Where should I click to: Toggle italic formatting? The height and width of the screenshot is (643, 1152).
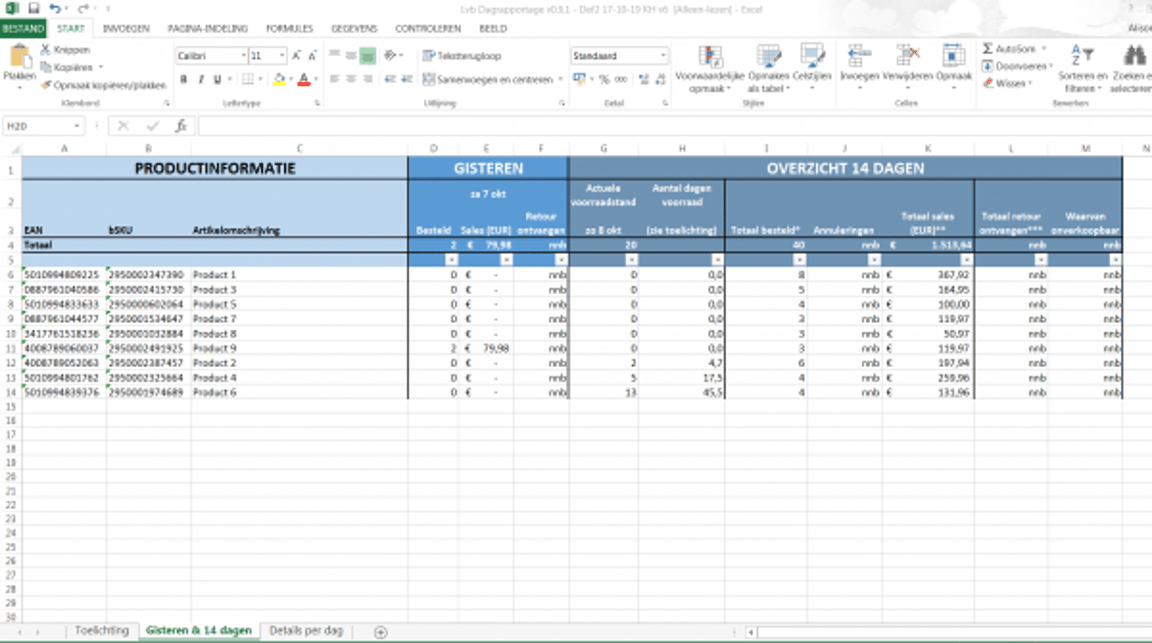click(x=201, y=79)
